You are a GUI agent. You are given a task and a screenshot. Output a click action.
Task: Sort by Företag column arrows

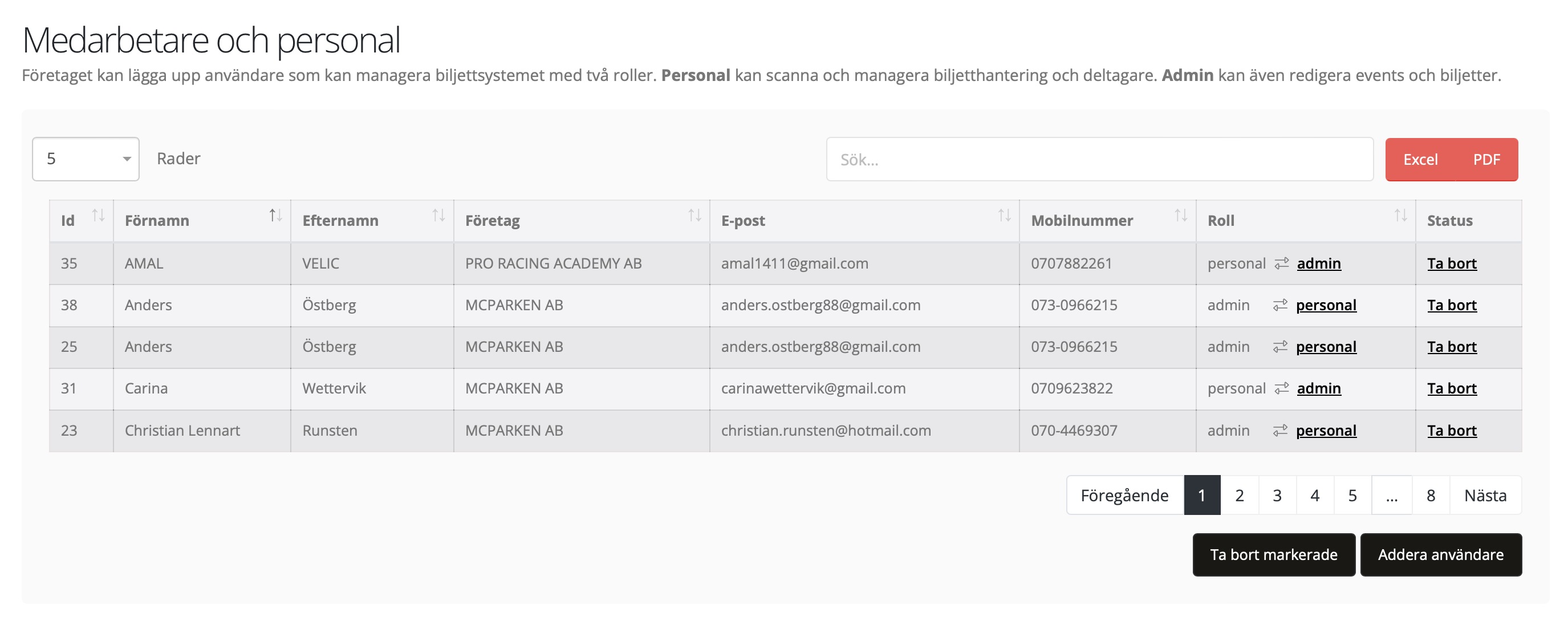pyautogui.click(x=694, y=216)
